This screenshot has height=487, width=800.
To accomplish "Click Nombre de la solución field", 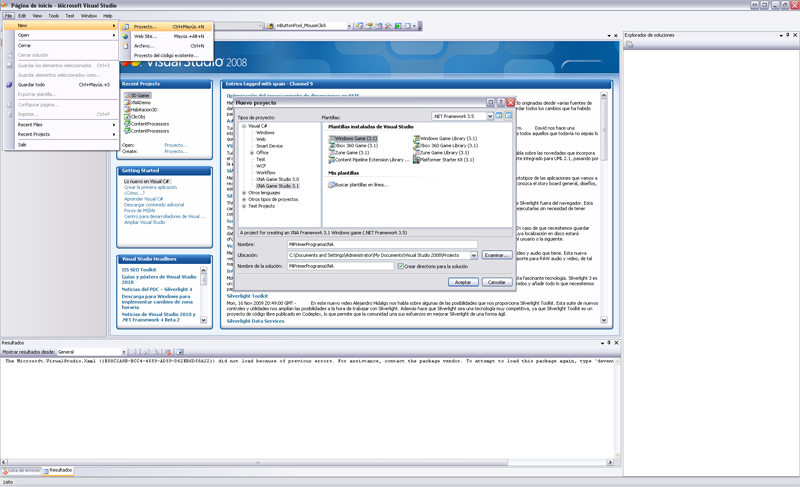I will tap(340, 266).
